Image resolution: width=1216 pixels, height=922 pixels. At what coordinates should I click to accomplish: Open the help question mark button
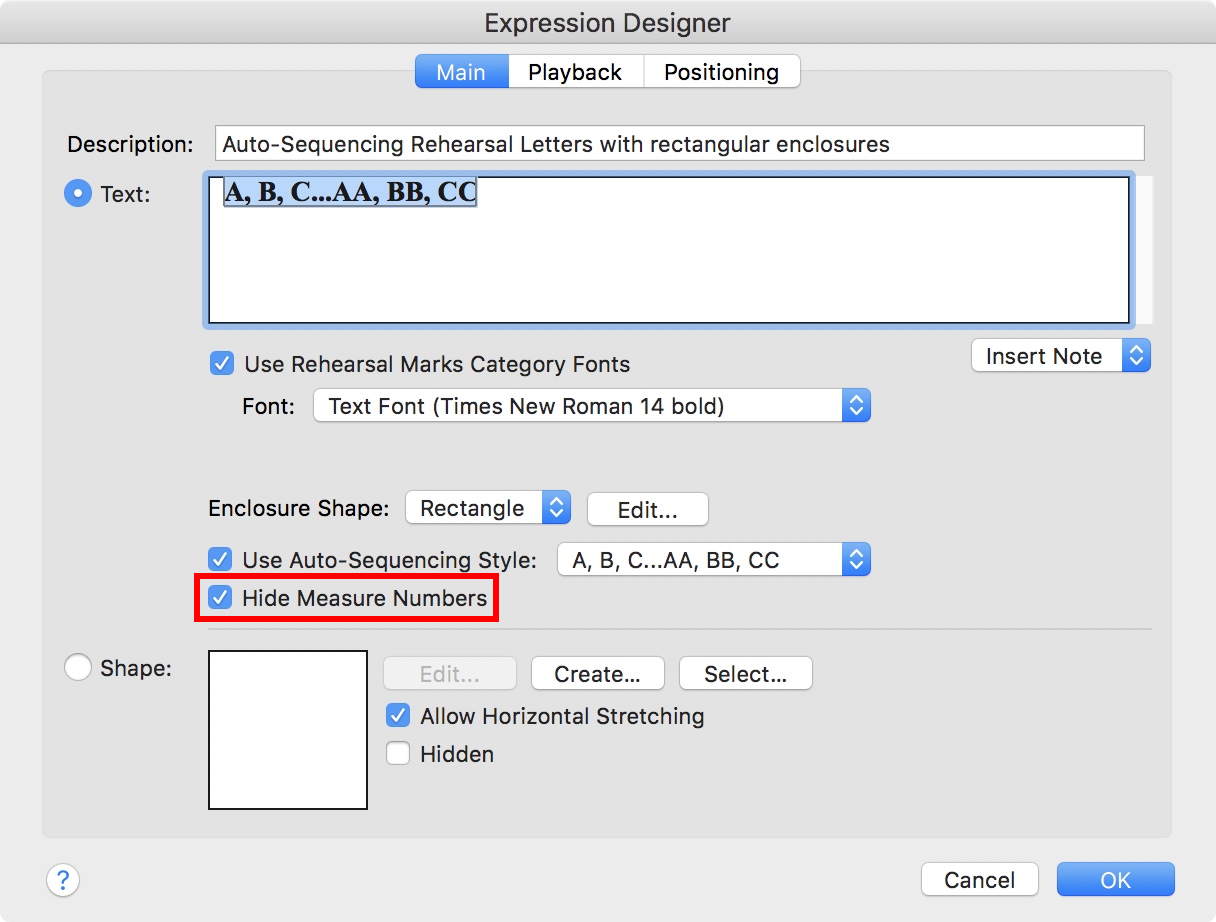63,880
